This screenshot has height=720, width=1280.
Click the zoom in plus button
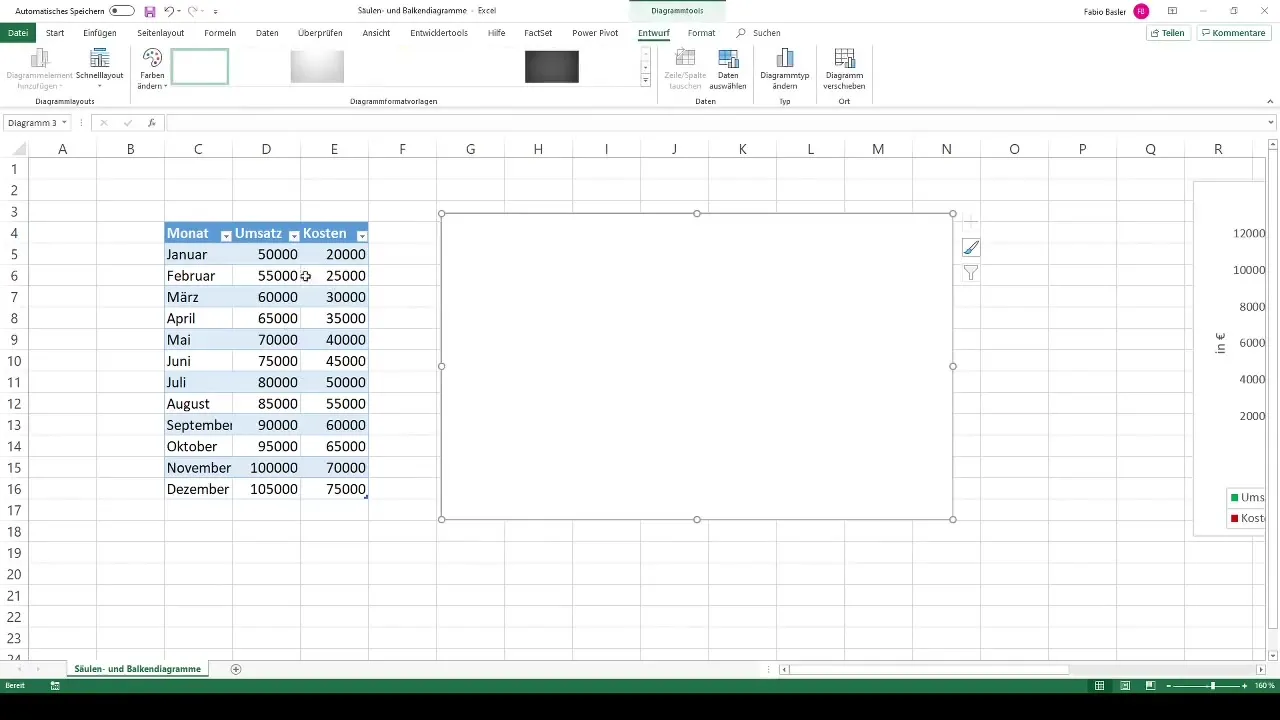1245,686
